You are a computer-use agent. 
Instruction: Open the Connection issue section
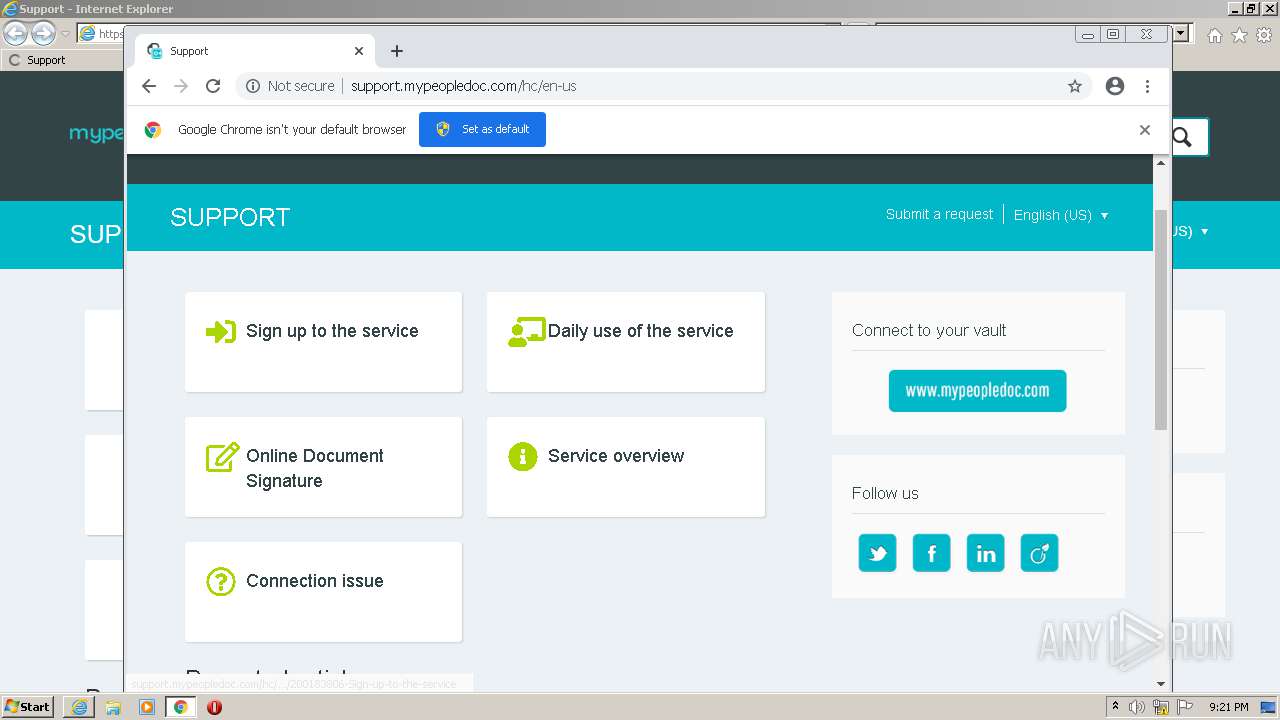pos(323,592)
